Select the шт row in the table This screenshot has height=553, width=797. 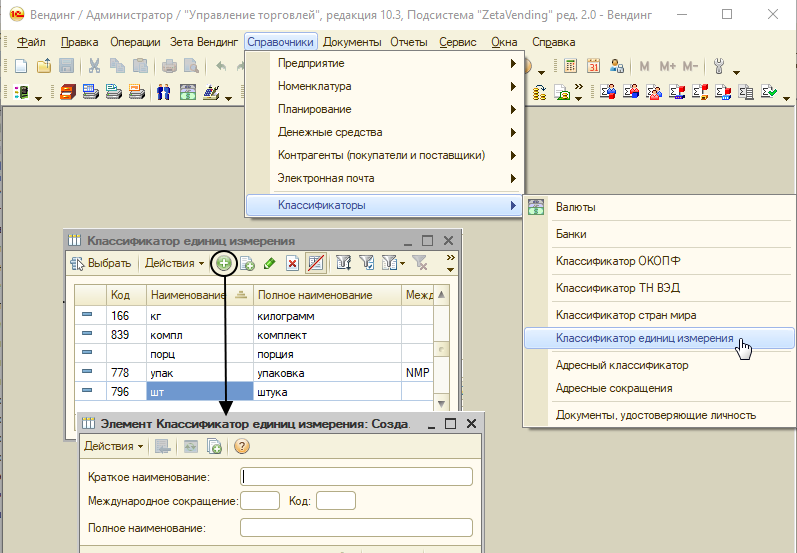point(254,392)
